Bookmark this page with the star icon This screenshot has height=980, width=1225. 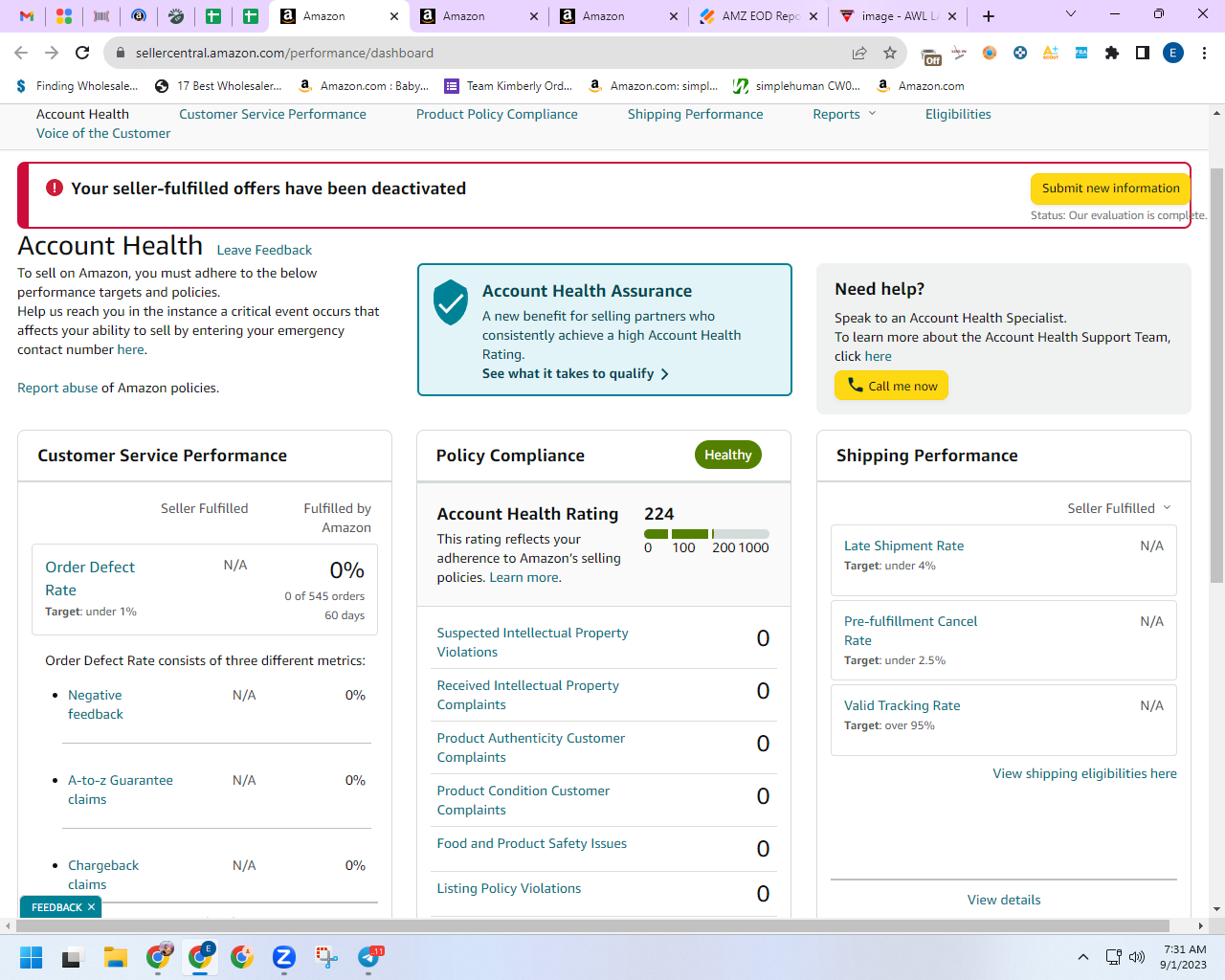pyautogui.click(x=890, y=53)
